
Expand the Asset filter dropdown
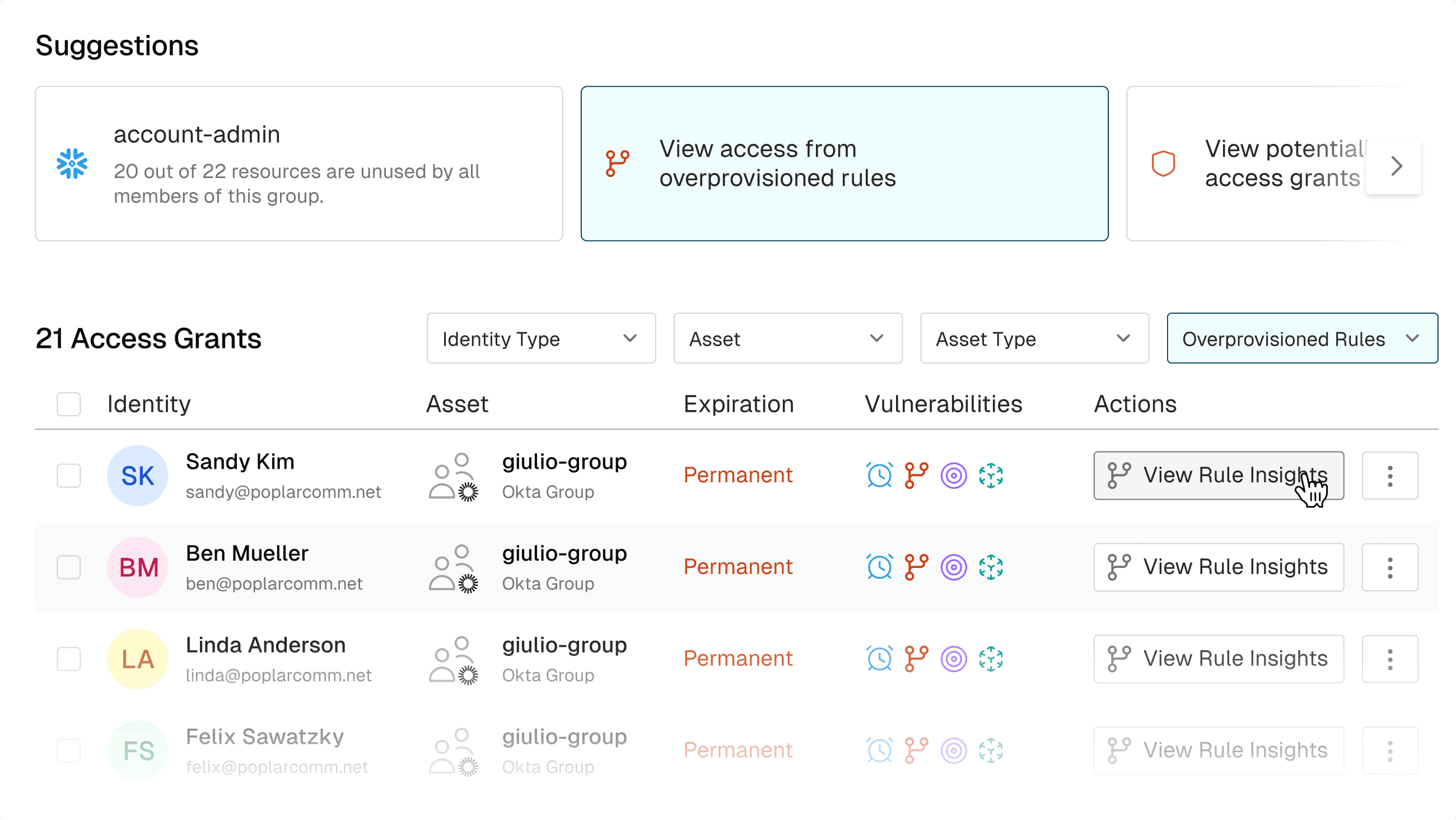(x=787, y=339)
